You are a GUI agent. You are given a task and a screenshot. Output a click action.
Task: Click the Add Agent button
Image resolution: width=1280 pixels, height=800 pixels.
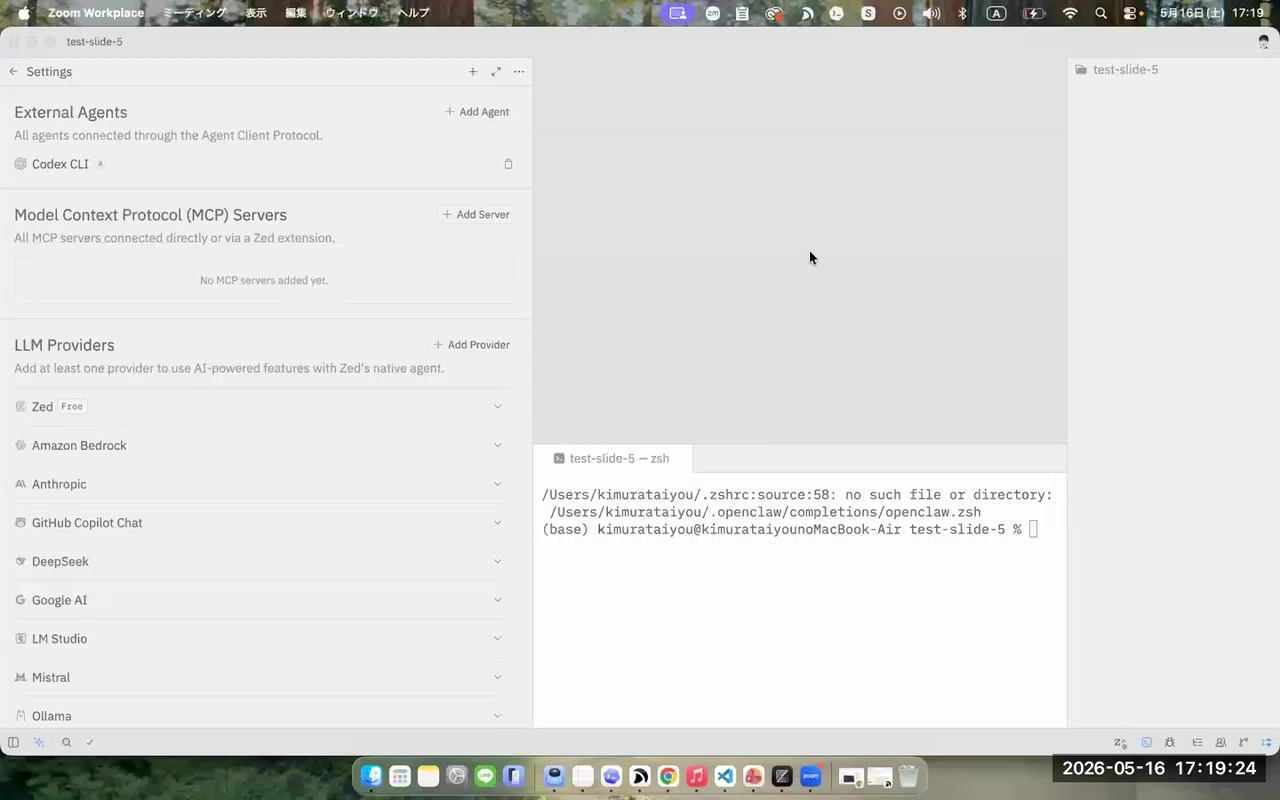point(478,112)
